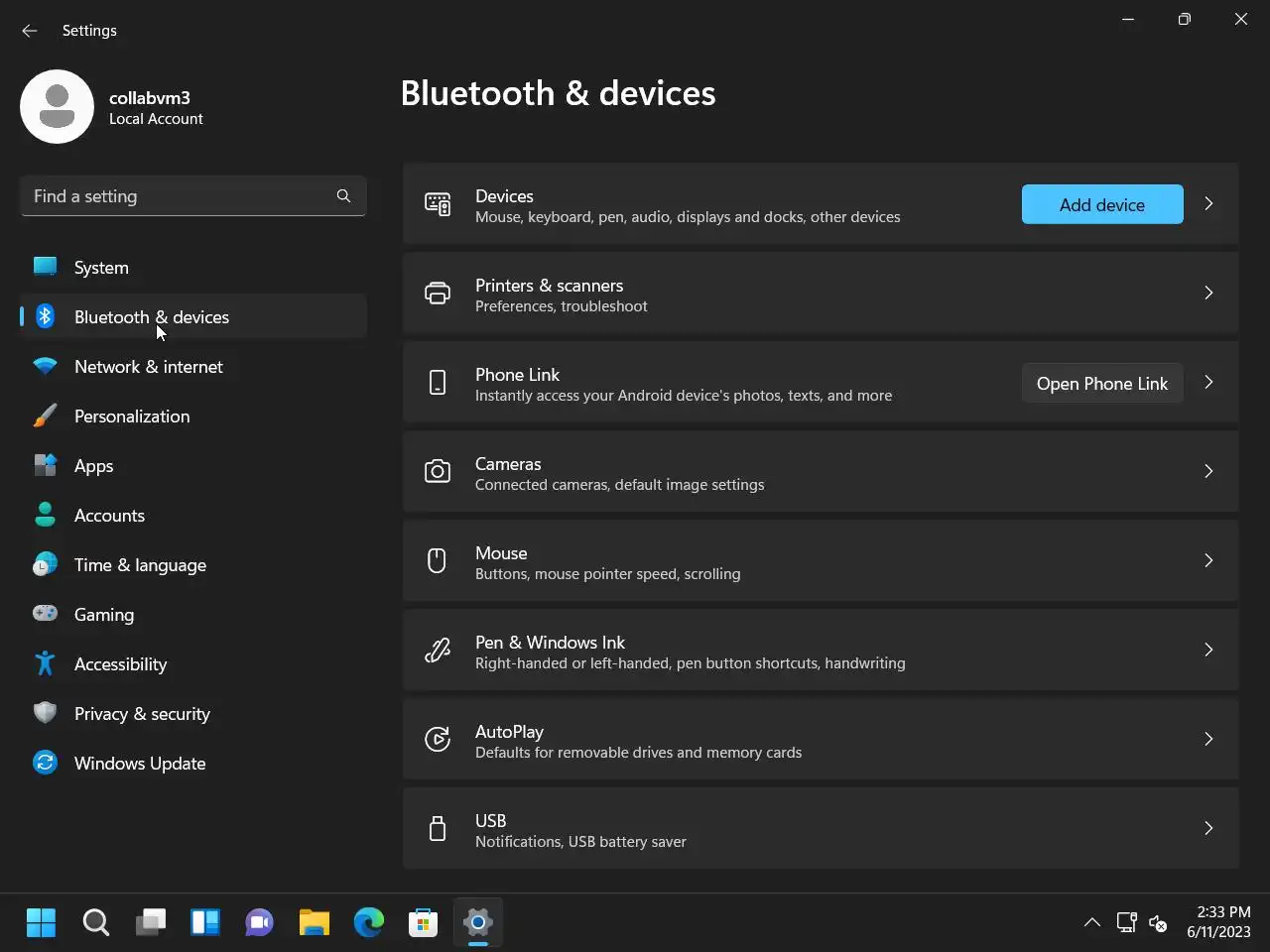Show hidden tray icons
Viewport: 1270px width, 952px height.
pyautogui.click(x=1092, y=922)
